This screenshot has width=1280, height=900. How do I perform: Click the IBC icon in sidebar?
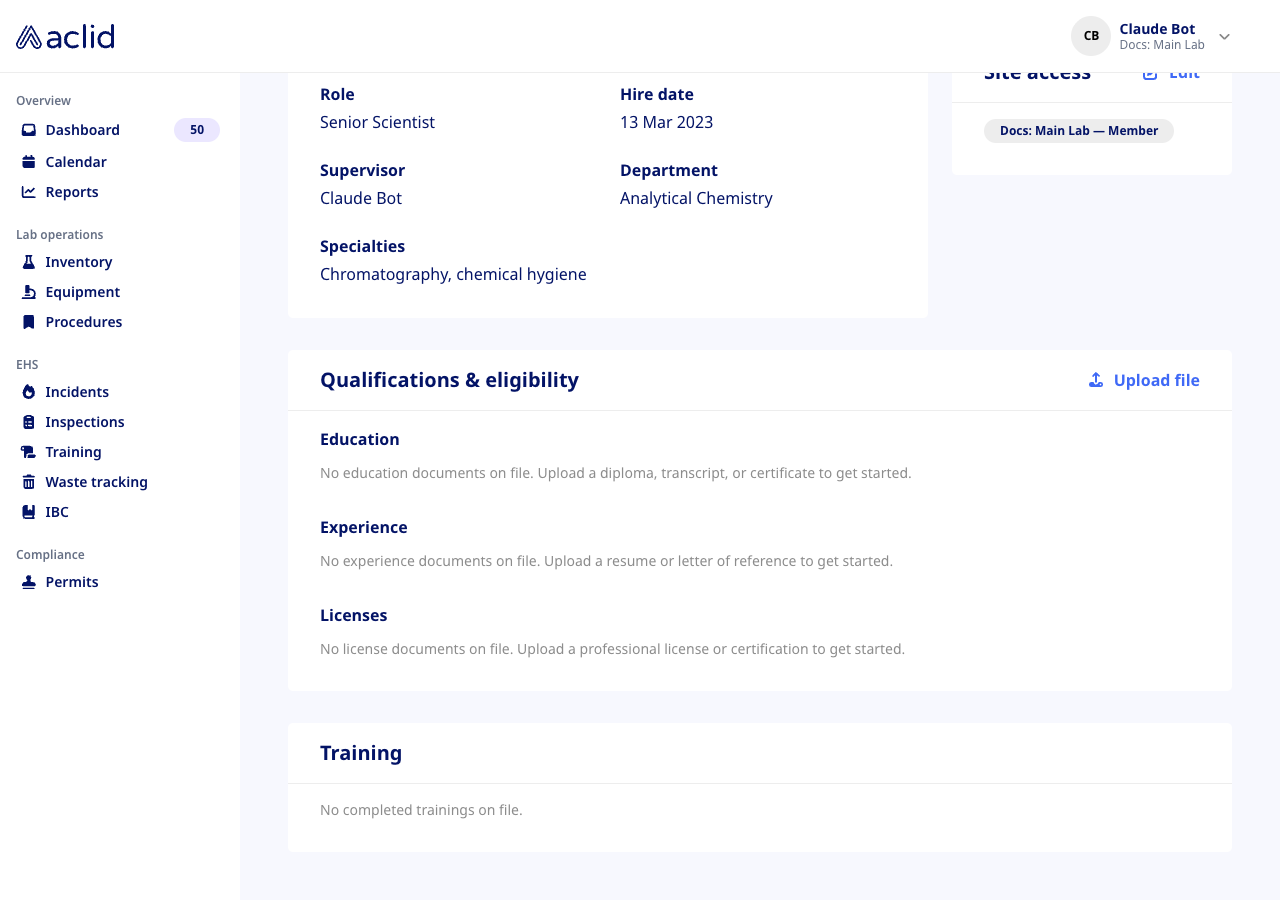(29, 512)
